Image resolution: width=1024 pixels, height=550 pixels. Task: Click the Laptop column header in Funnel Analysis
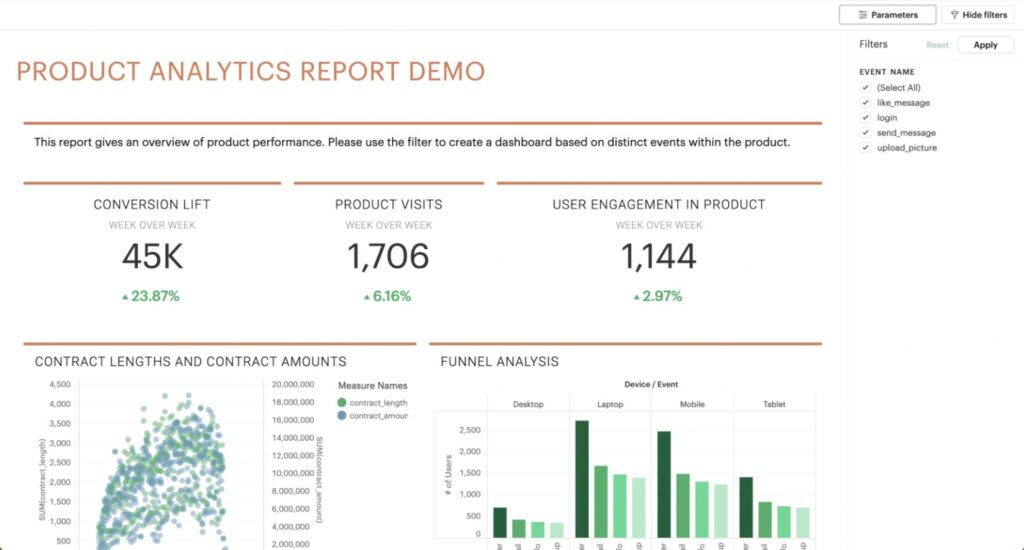[610, 404]
